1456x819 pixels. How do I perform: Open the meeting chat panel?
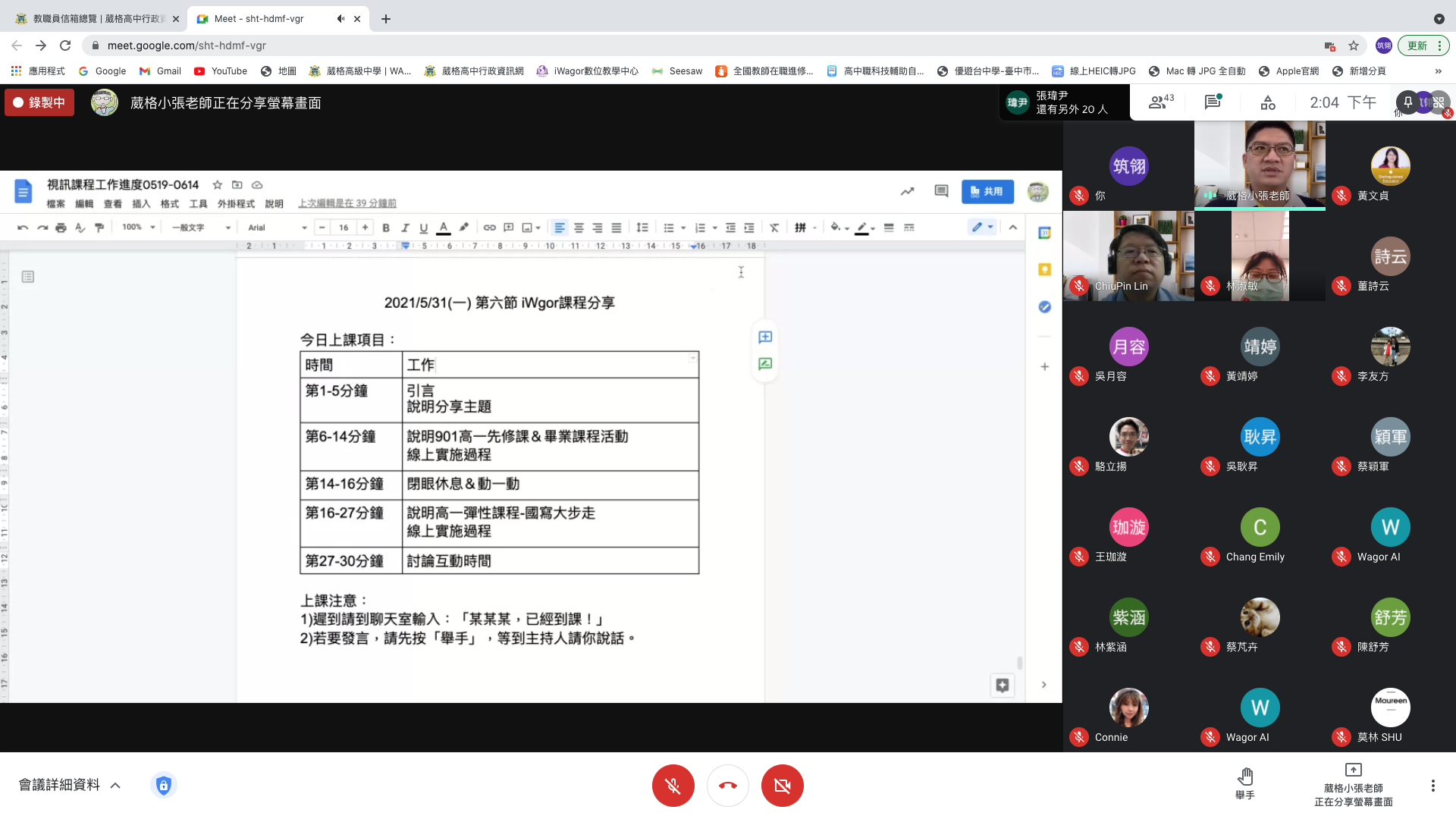(x=1213, y=102)
